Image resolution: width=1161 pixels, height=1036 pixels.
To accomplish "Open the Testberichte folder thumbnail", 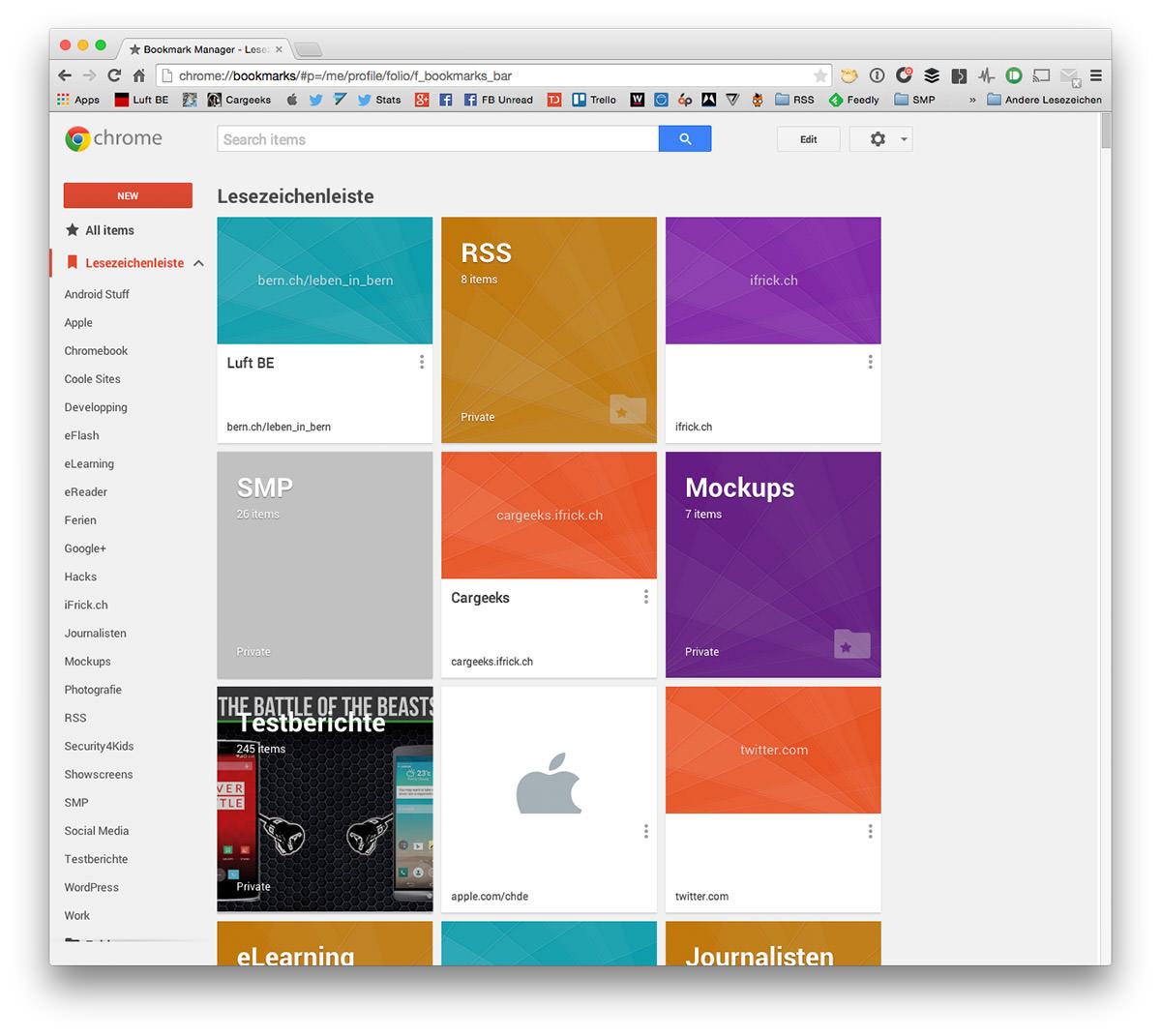I will (324, 799).
